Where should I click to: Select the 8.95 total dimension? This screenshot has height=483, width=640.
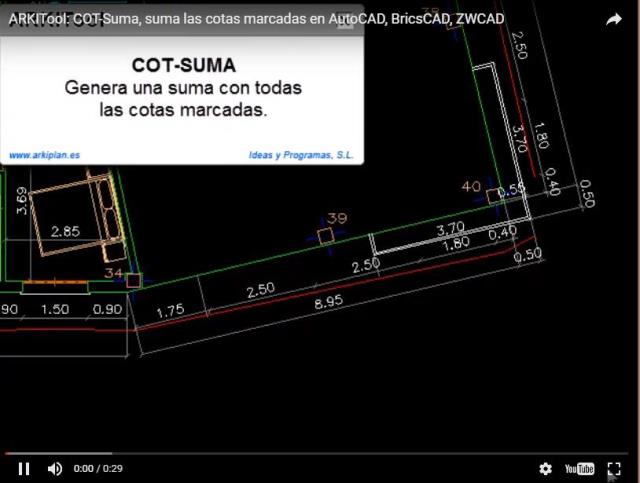329,302
